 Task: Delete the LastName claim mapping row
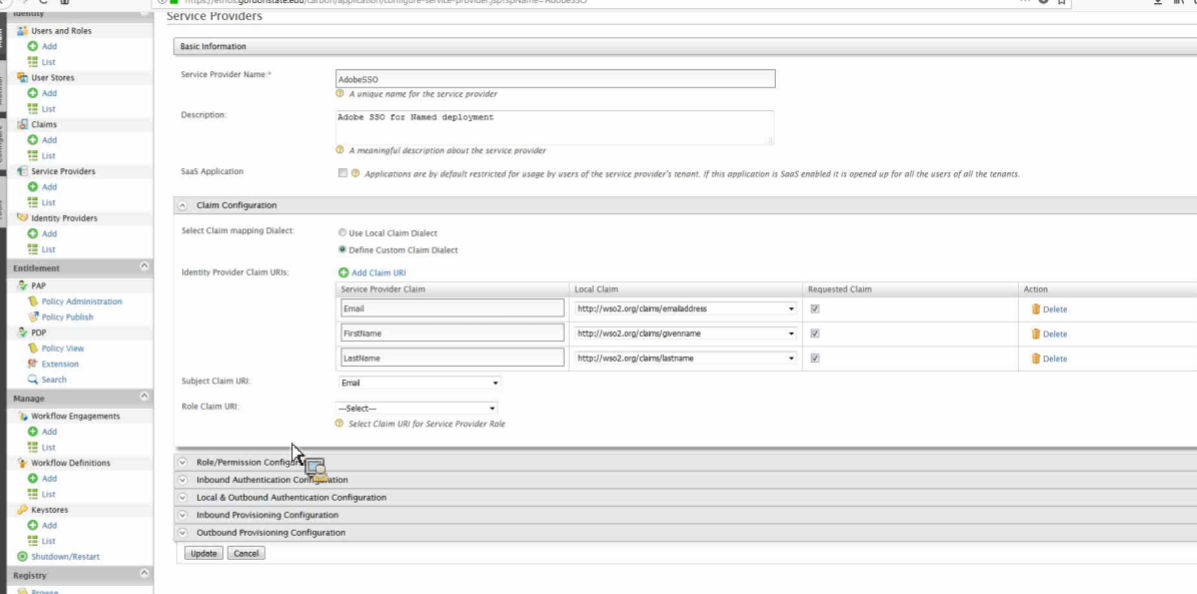coord(1050,358)
